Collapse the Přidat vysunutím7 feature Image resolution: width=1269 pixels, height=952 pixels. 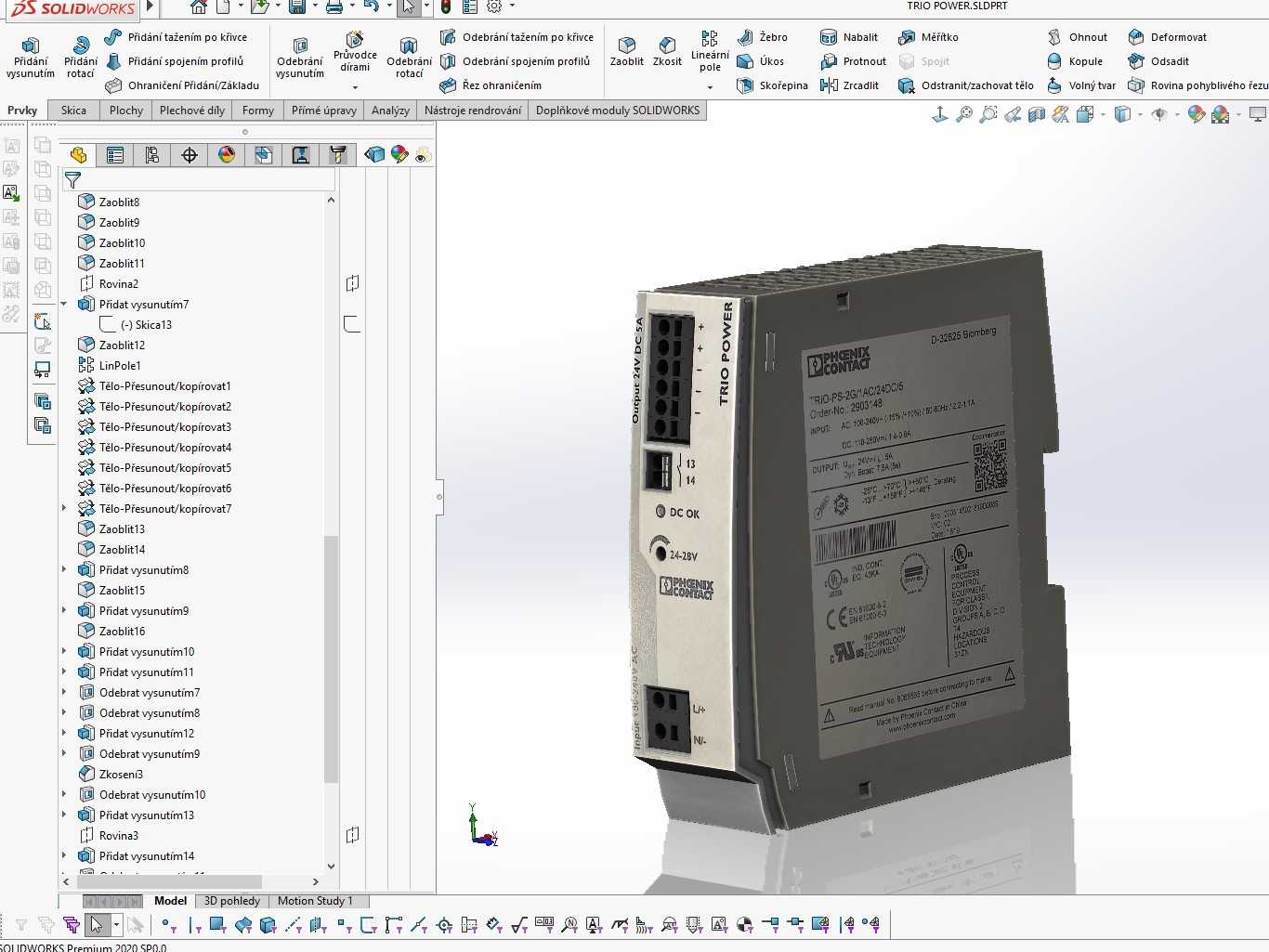coord(64,305)
